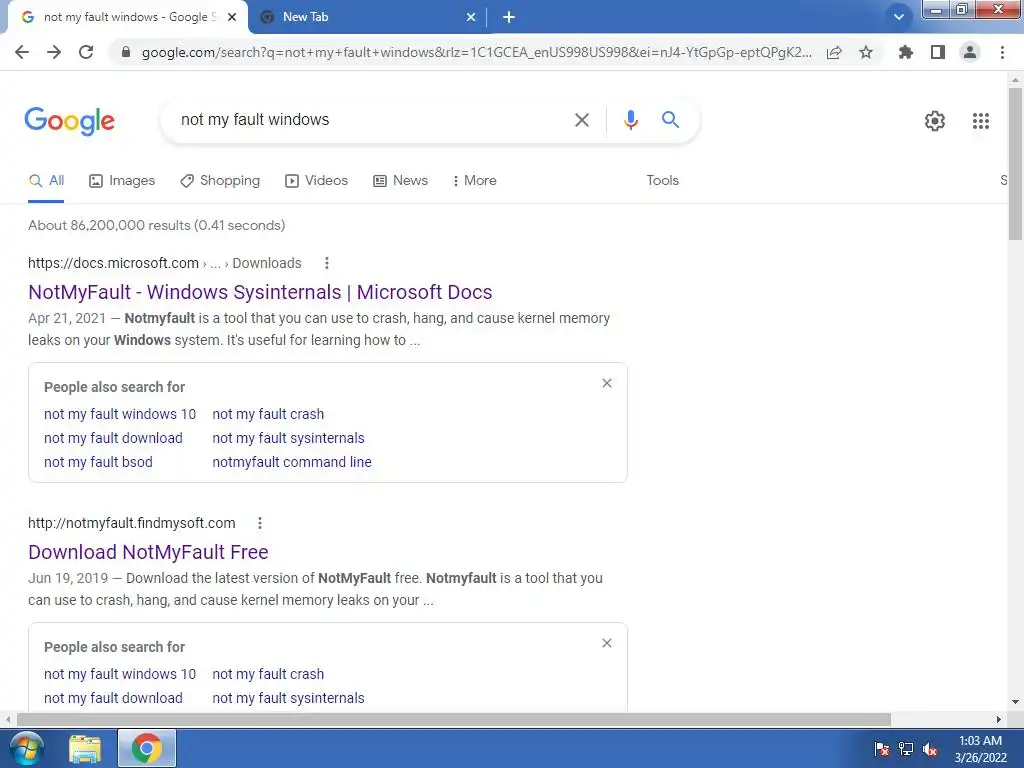The image size is (1024, 768).
Task: Click 'not my fault crash' in first box
Action: [x=268, y=414]
